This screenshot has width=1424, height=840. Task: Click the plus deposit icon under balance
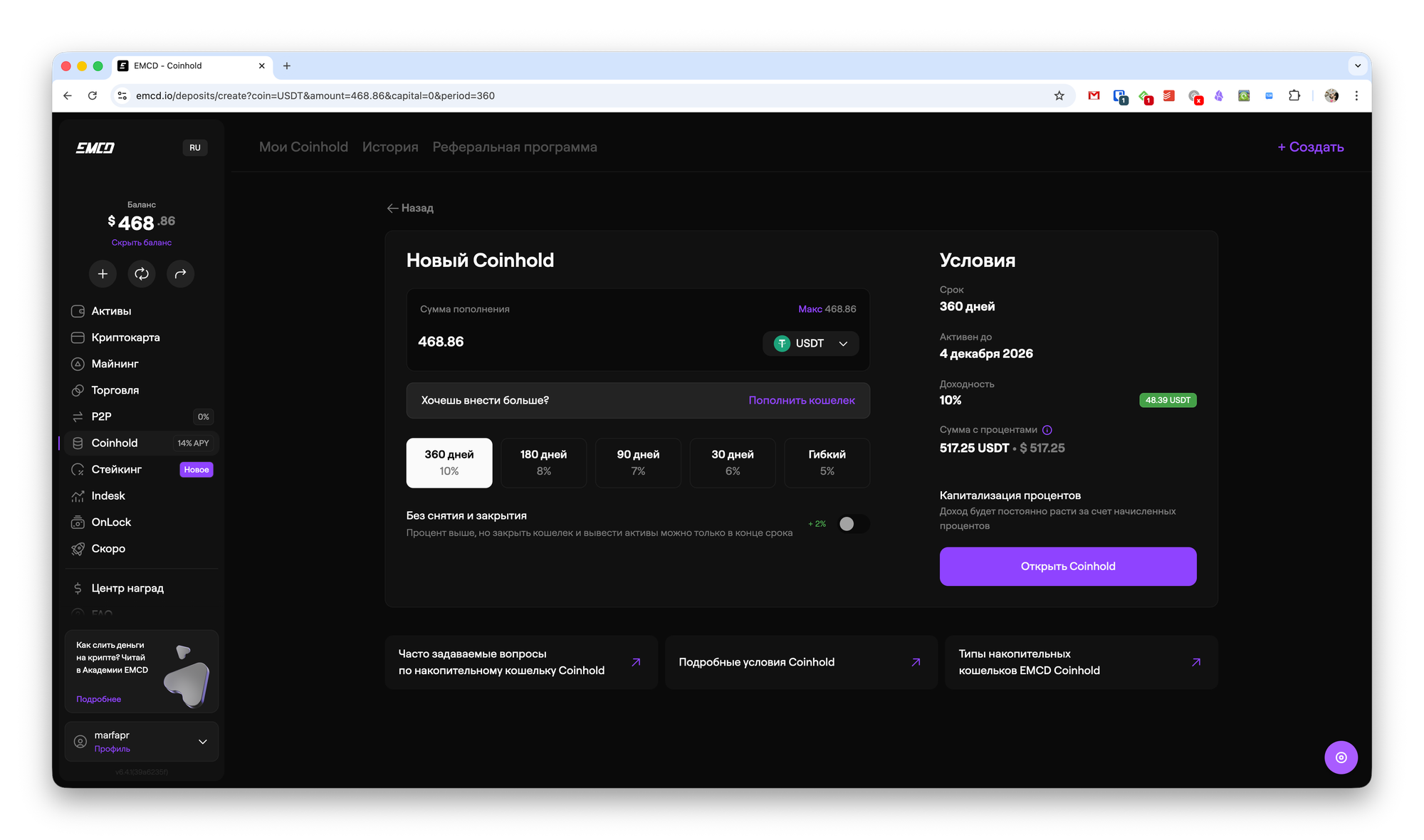click(103, 273)
